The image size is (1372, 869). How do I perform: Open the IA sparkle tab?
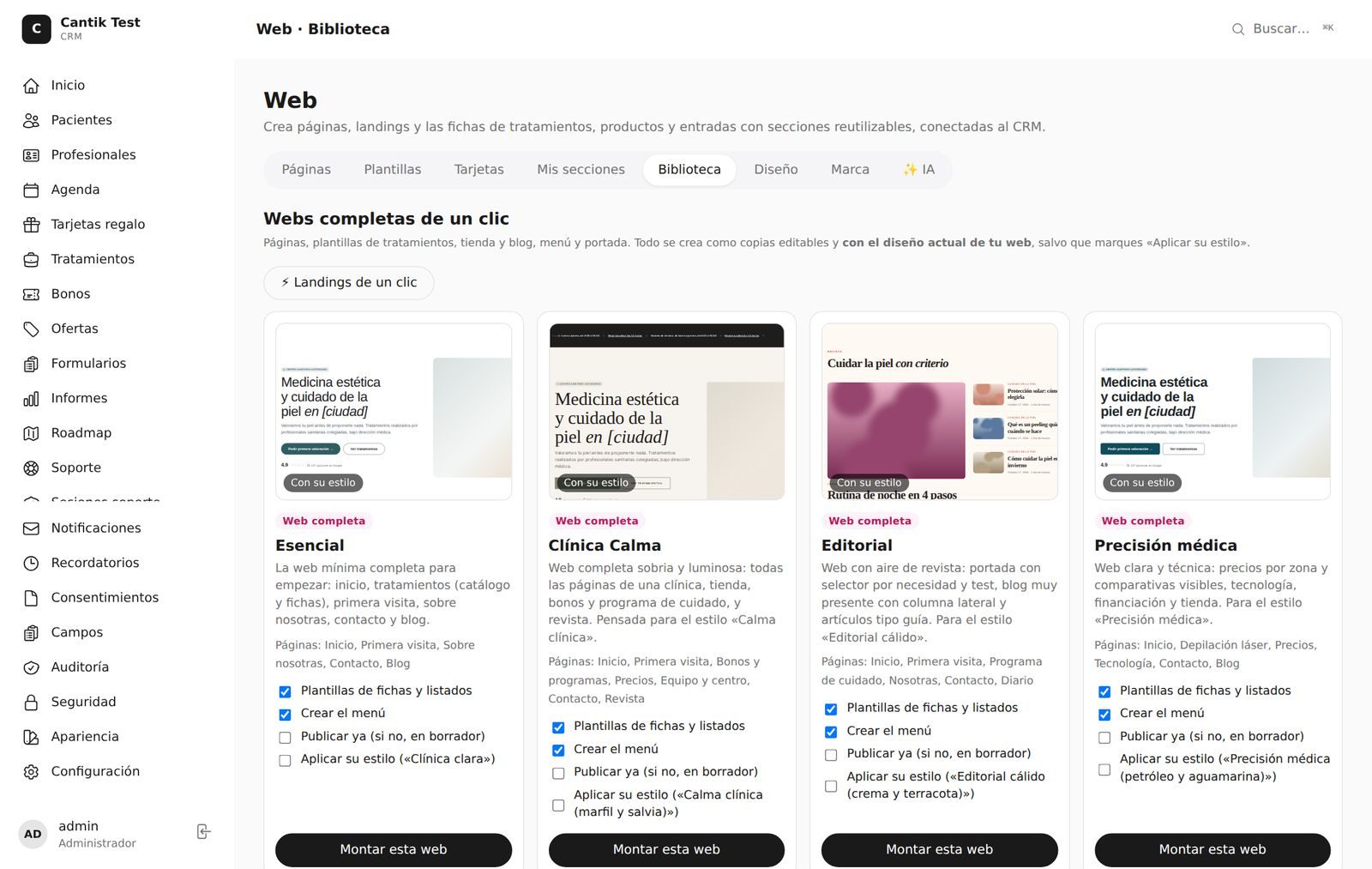918,170
